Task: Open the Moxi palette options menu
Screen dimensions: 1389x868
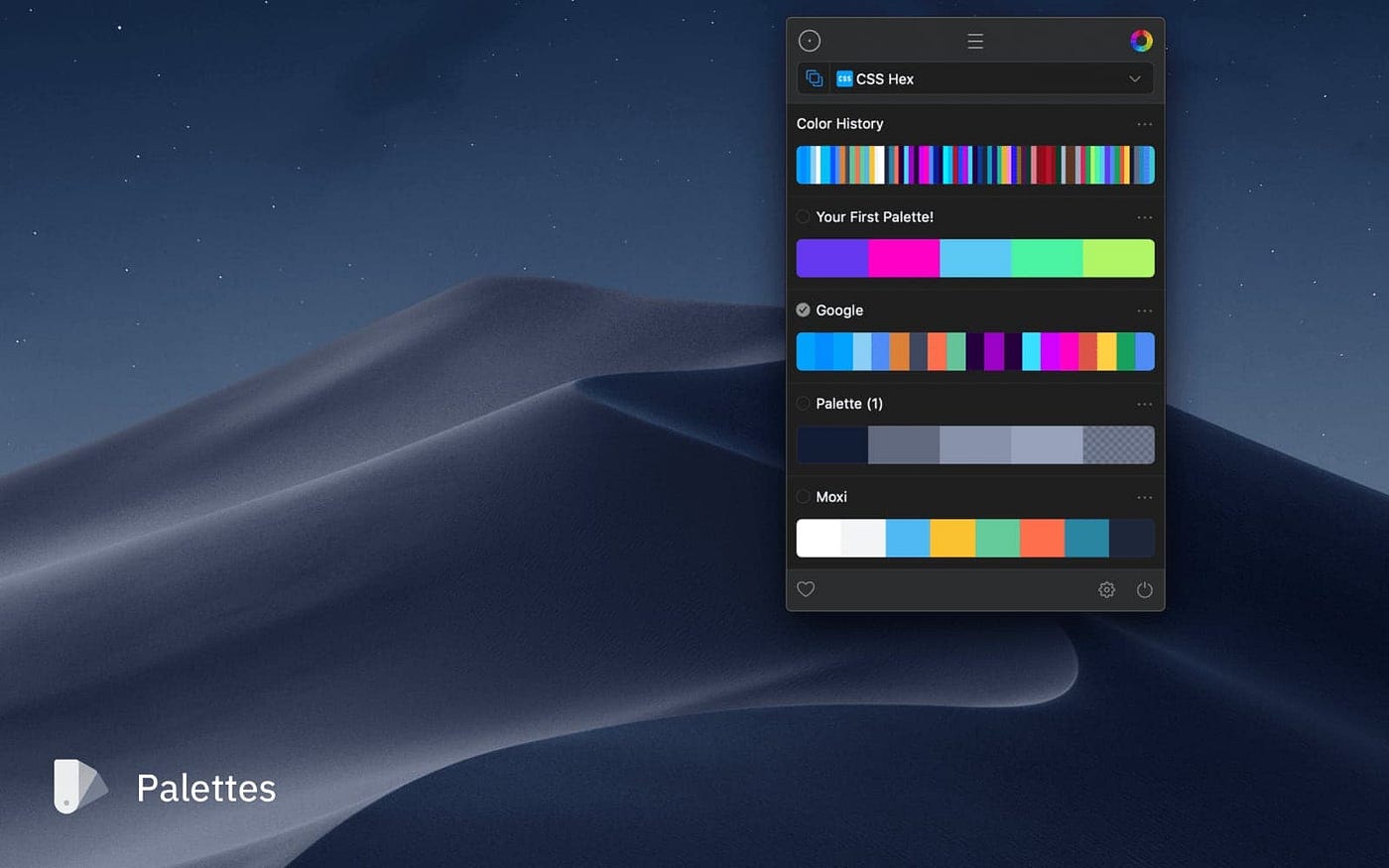Action: pyautogui.click(x=1144, y=497)
